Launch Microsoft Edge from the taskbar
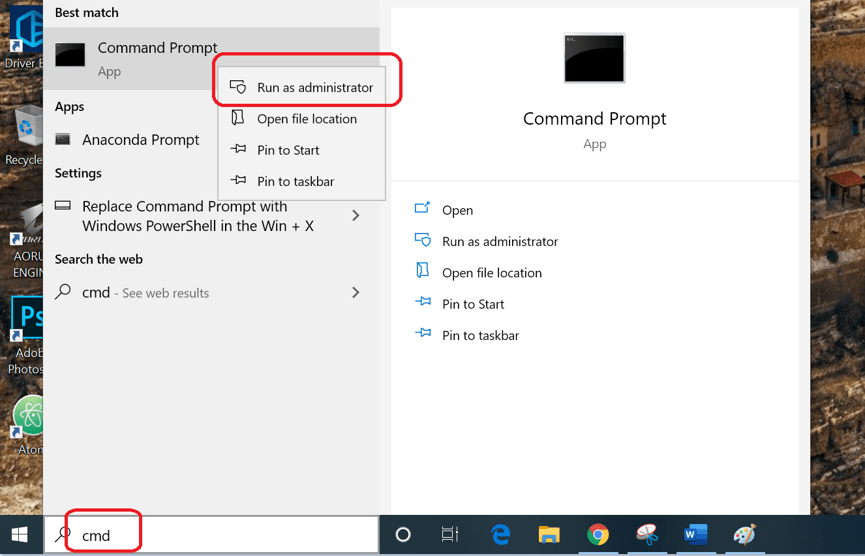 click(x=500, y=535)
